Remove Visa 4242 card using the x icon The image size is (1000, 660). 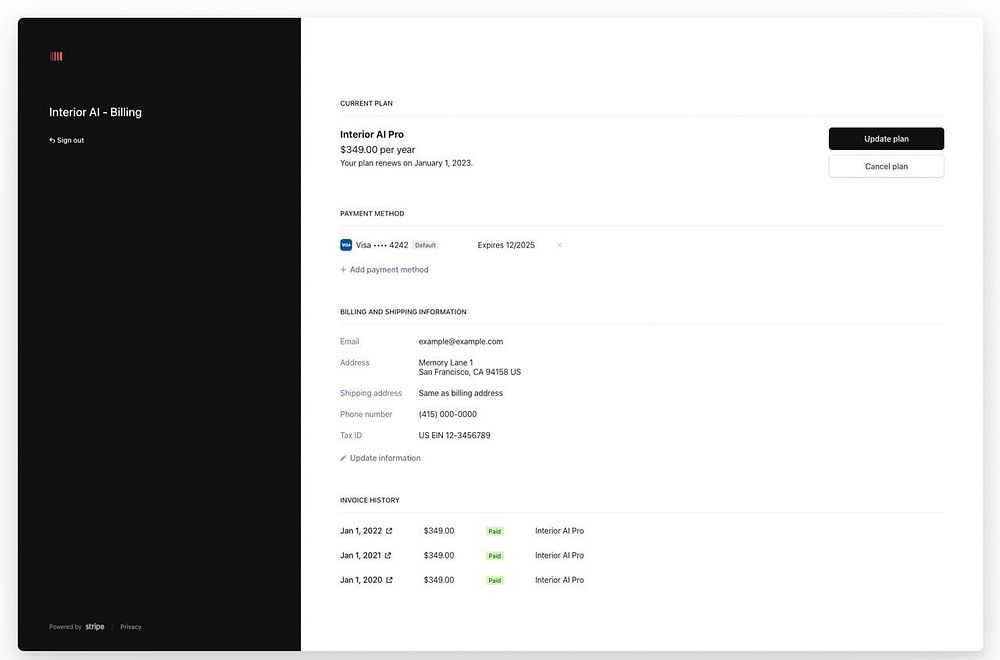click(559, 245)
